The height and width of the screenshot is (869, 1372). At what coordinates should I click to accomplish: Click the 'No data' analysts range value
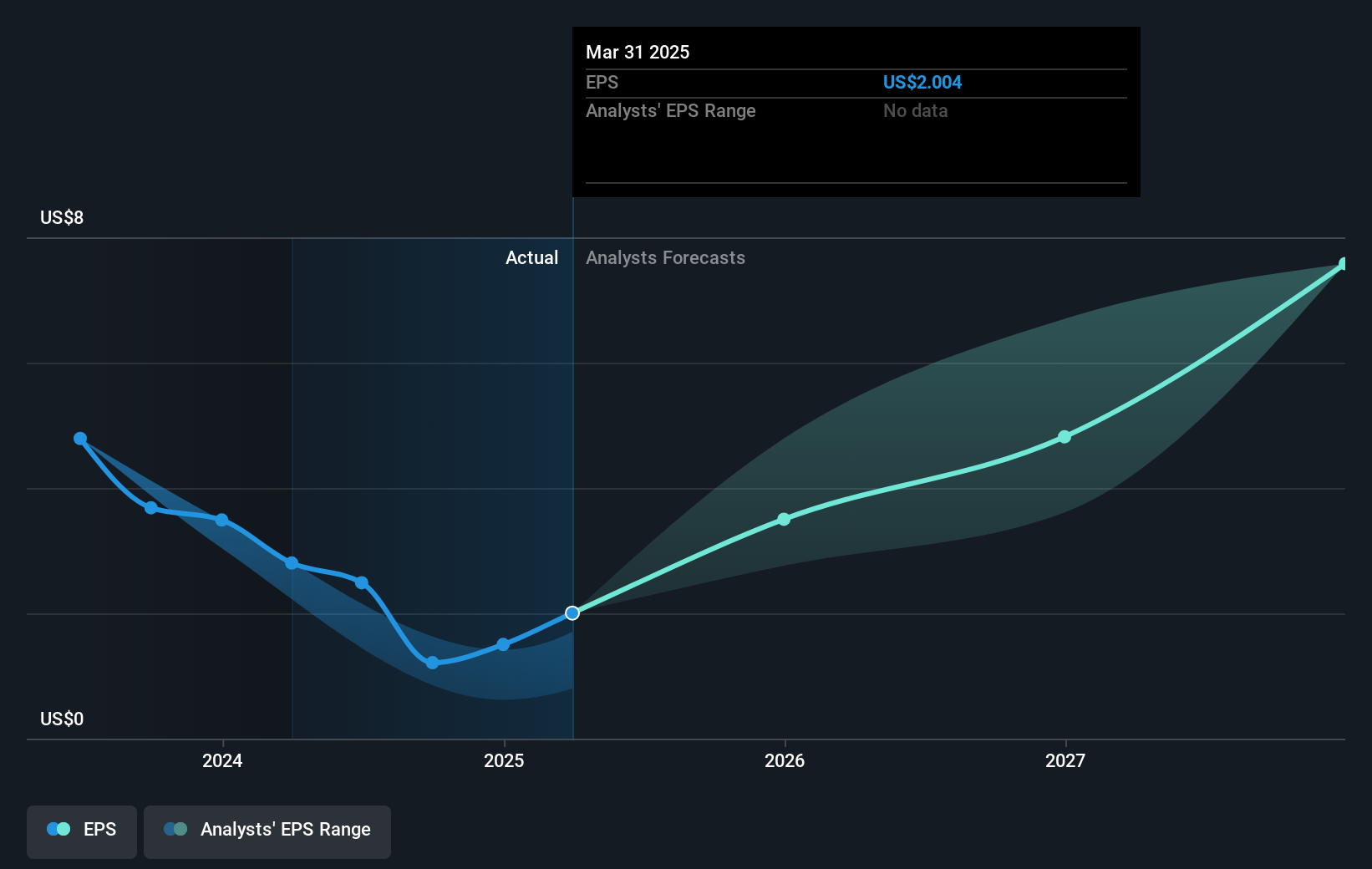click(916, 110)
